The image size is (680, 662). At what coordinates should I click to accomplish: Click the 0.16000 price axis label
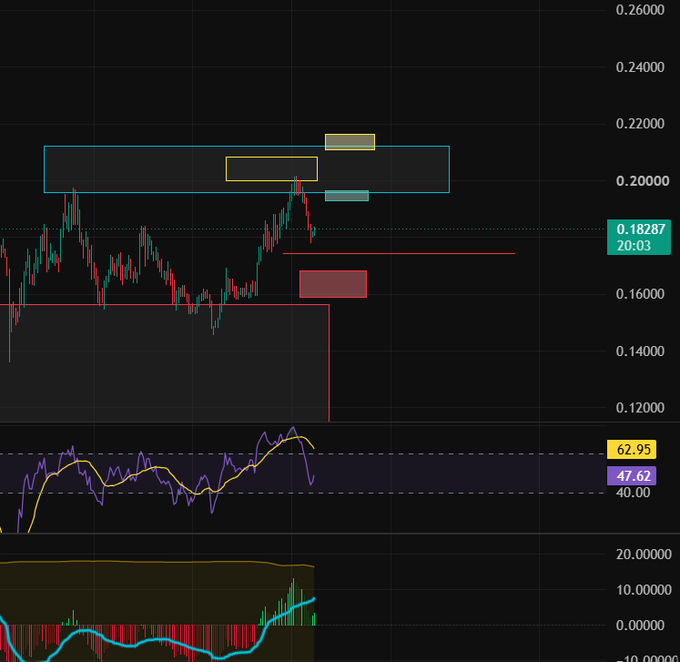click(x=640, y=294)
